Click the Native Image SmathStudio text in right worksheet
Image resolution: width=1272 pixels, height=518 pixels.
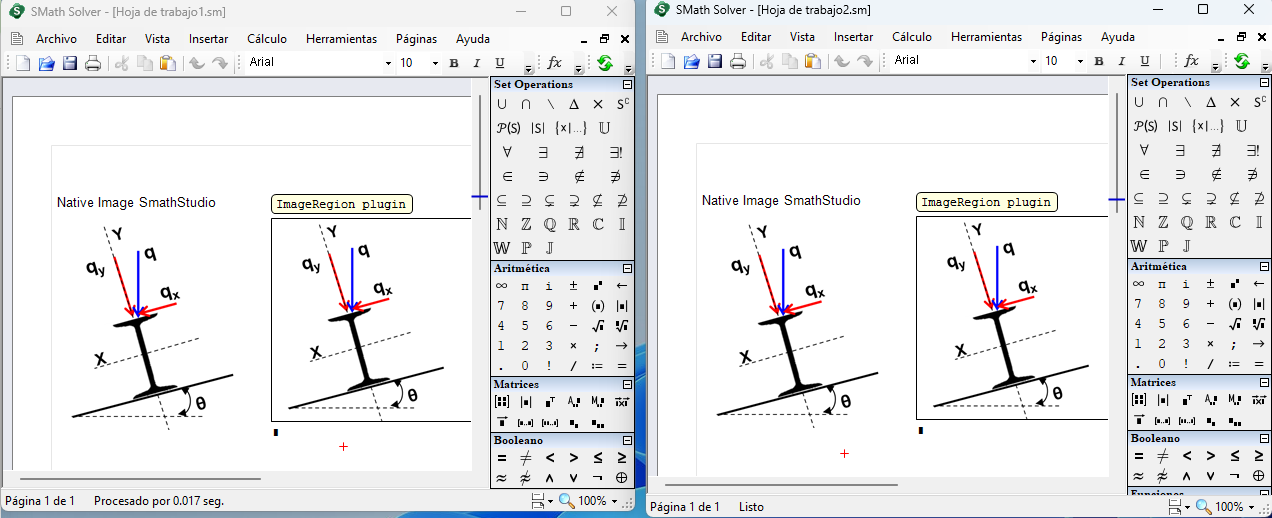point(780,201)
